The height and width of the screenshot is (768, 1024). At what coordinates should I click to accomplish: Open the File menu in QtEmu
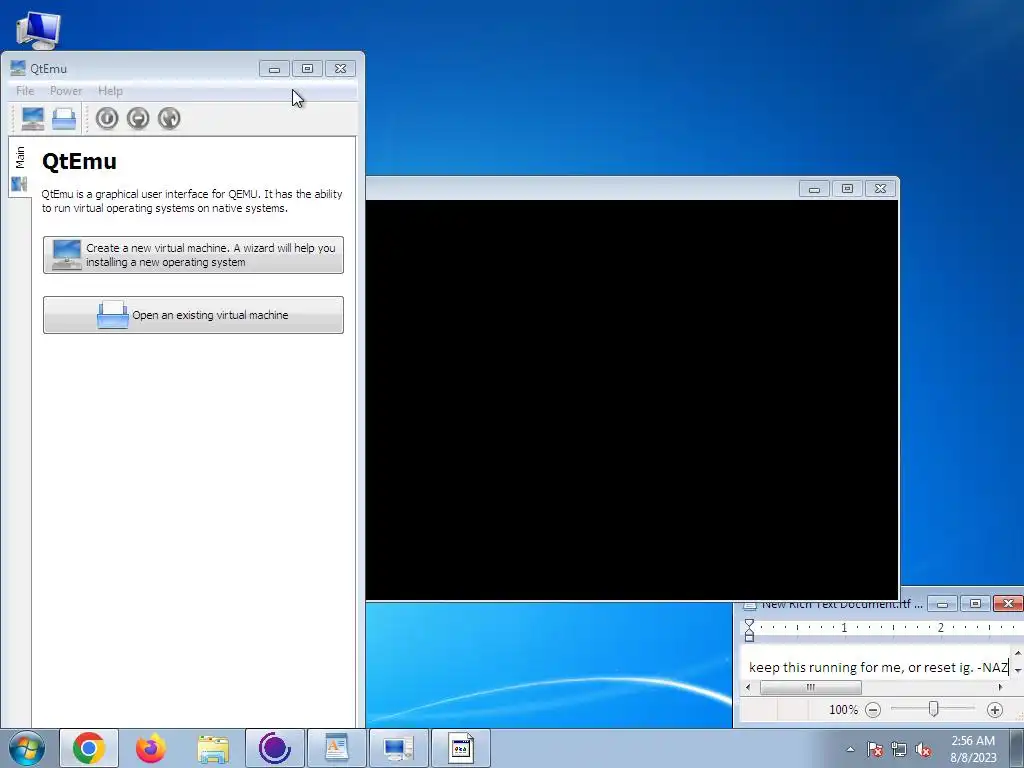25,91
